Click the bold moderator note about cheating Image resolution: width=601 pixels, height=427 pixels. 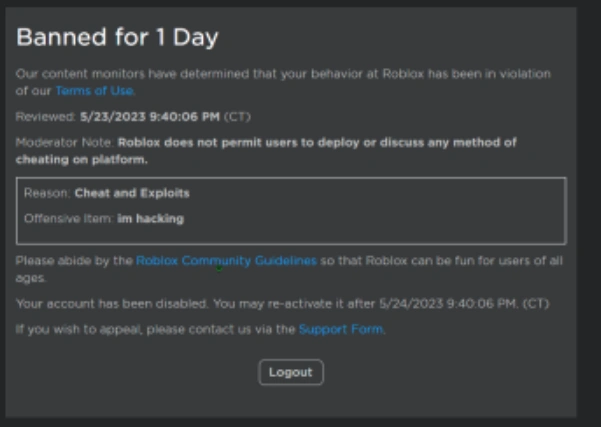(316, 143)
